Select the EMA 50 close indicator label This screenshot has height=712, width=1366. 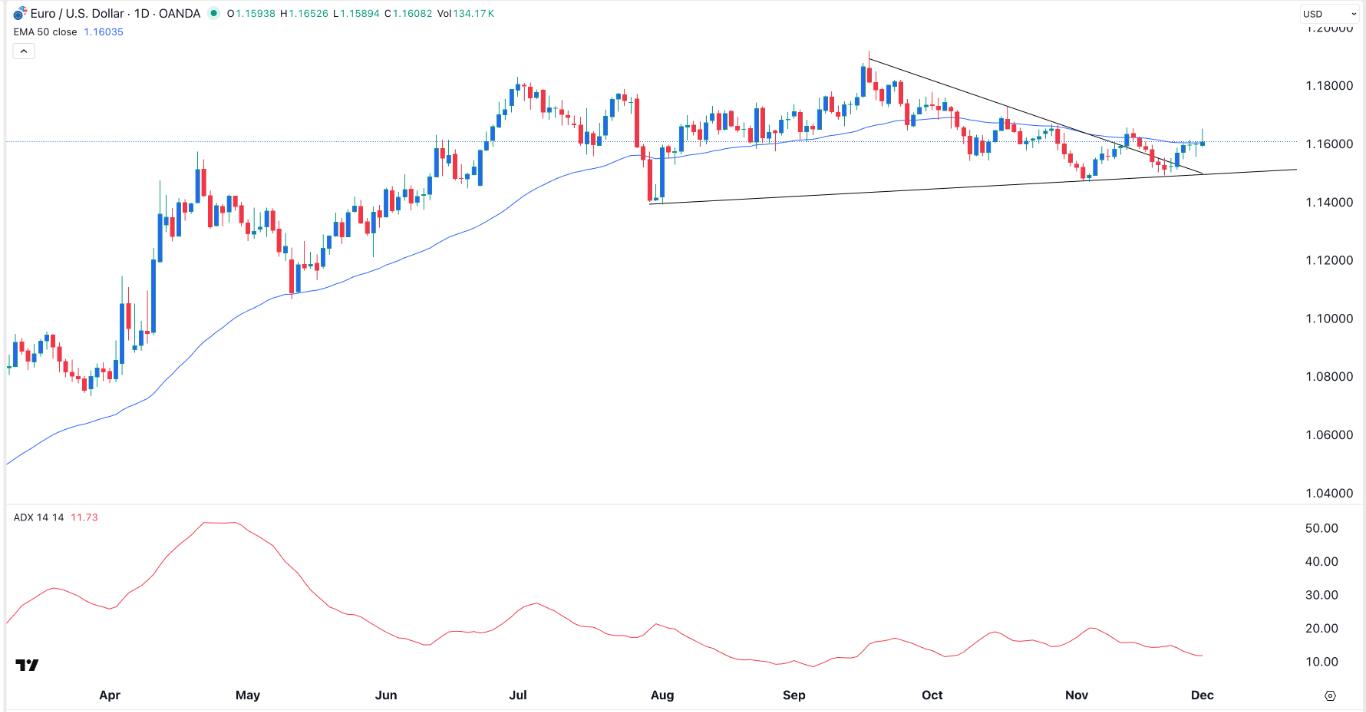[46, 32]
